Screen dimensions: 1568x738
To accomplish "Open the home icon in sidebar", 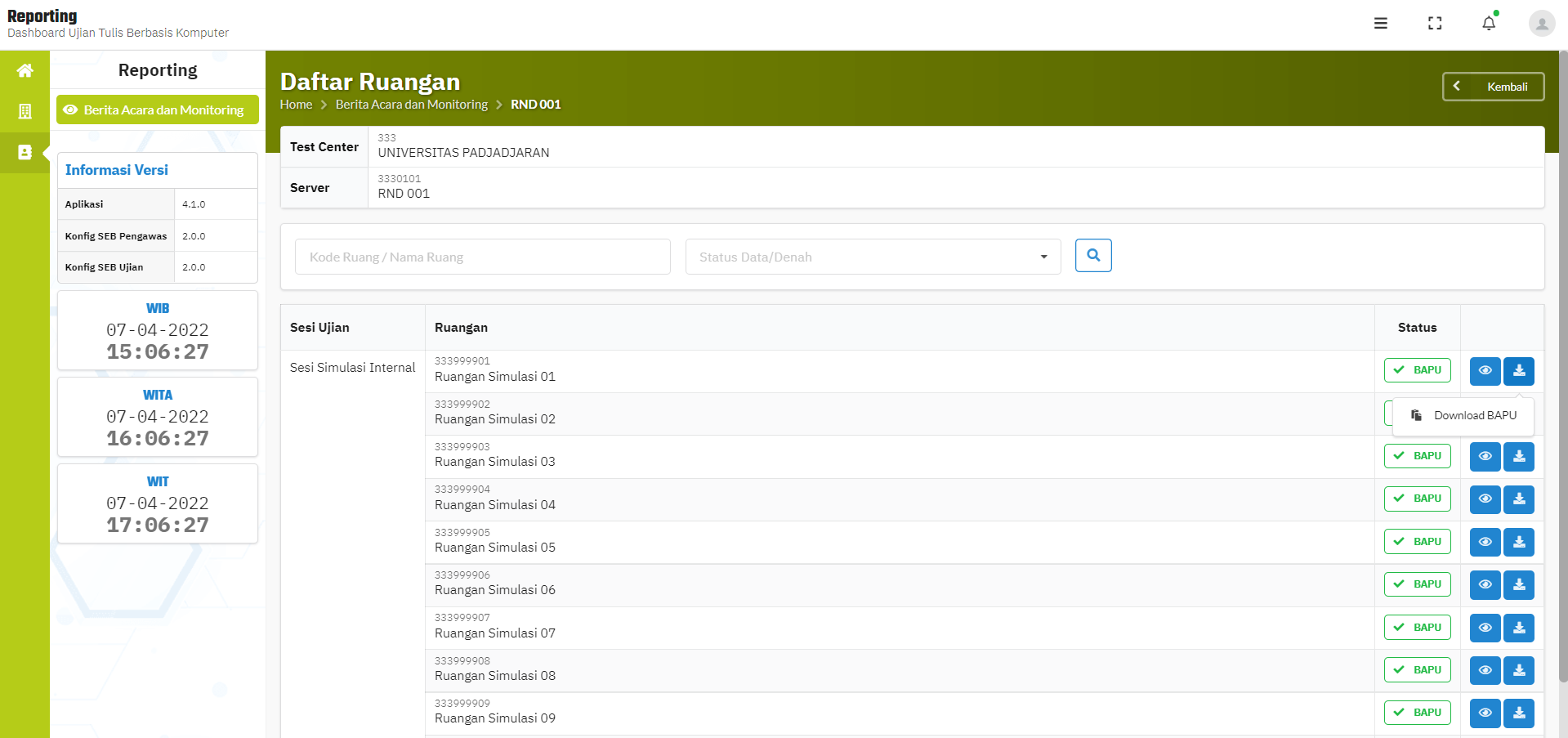I will click(25, 70).
